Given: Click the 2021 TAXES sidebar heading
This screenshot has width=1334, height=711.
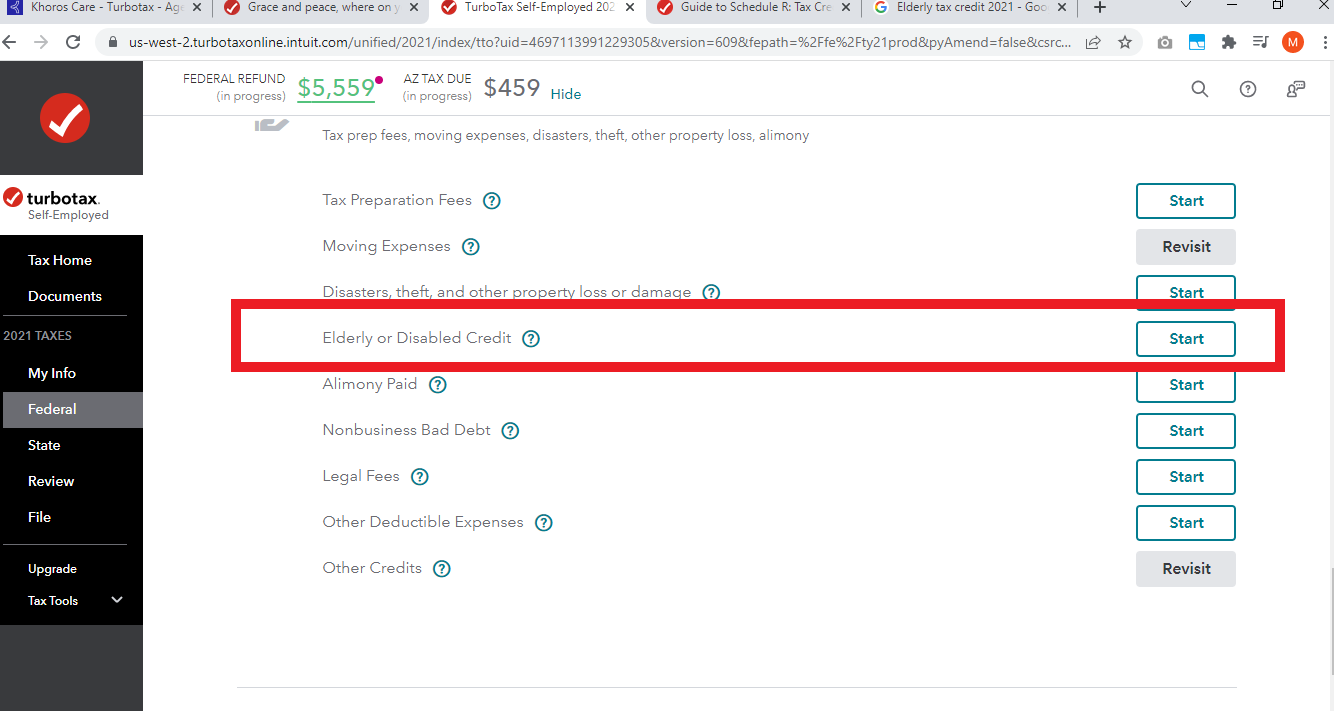Looking at the screenshot, I should point(38,336).
